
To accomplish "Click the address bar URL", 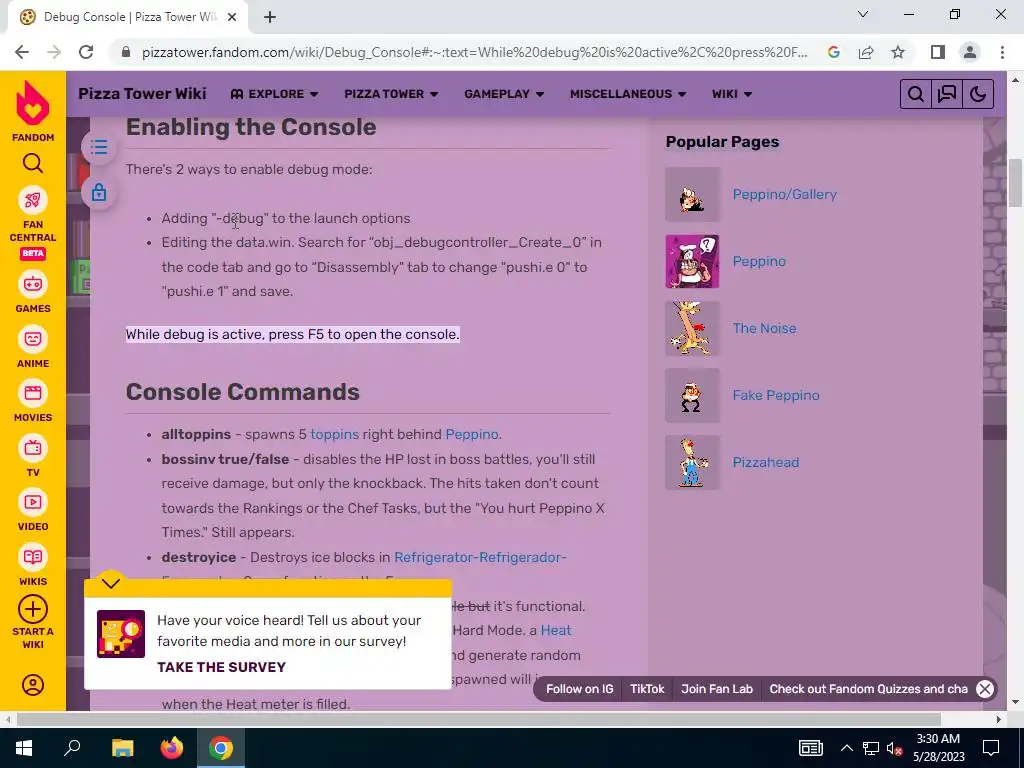I will pyautogui.click(x=475, y=52).
